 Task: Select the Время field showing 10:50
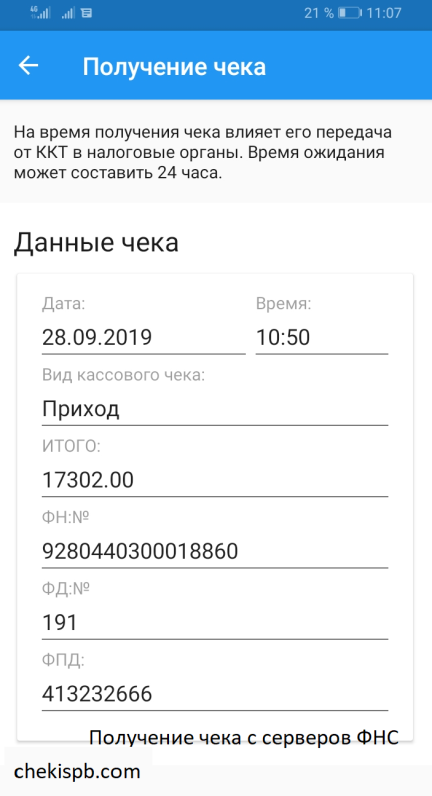click(x=322, y=337)
